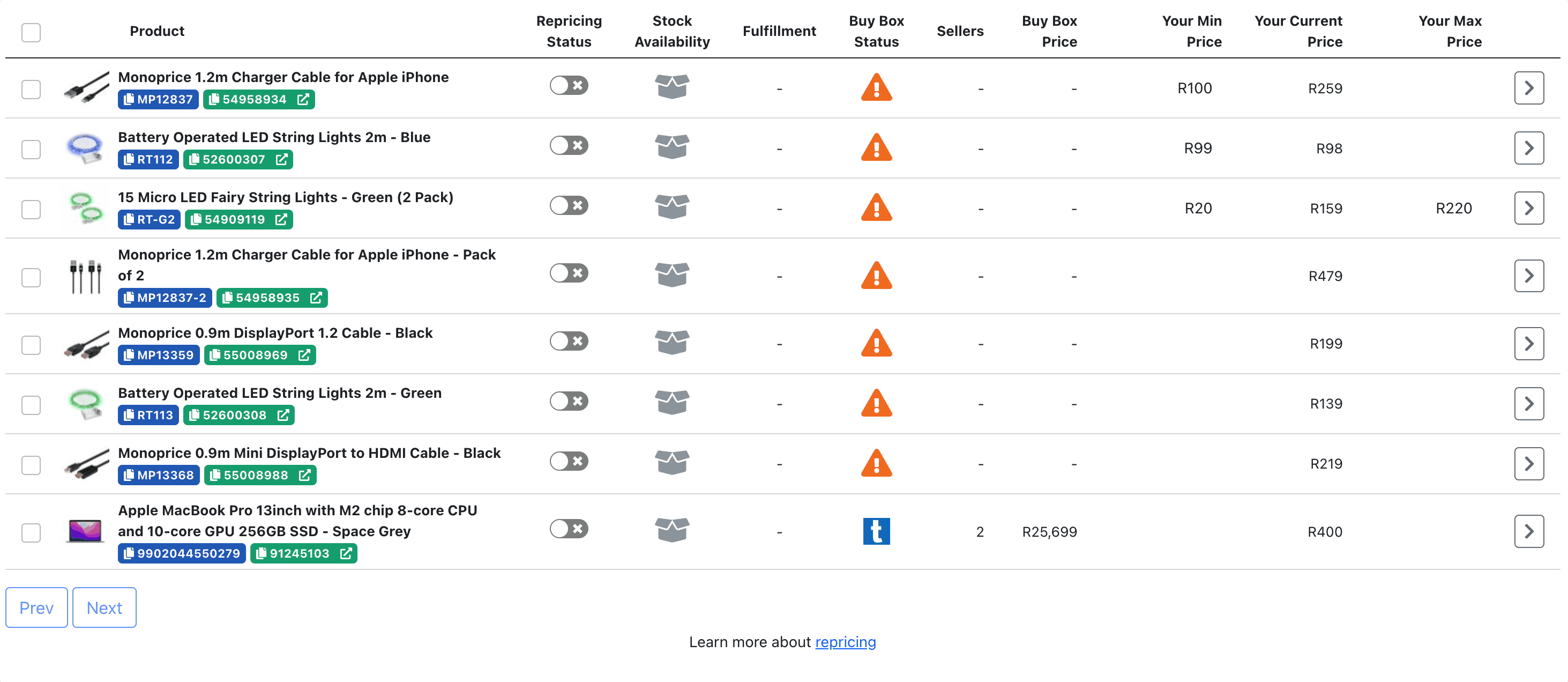
Task: Click the stock availability icon for MP13359
Action: coord(671,343)
